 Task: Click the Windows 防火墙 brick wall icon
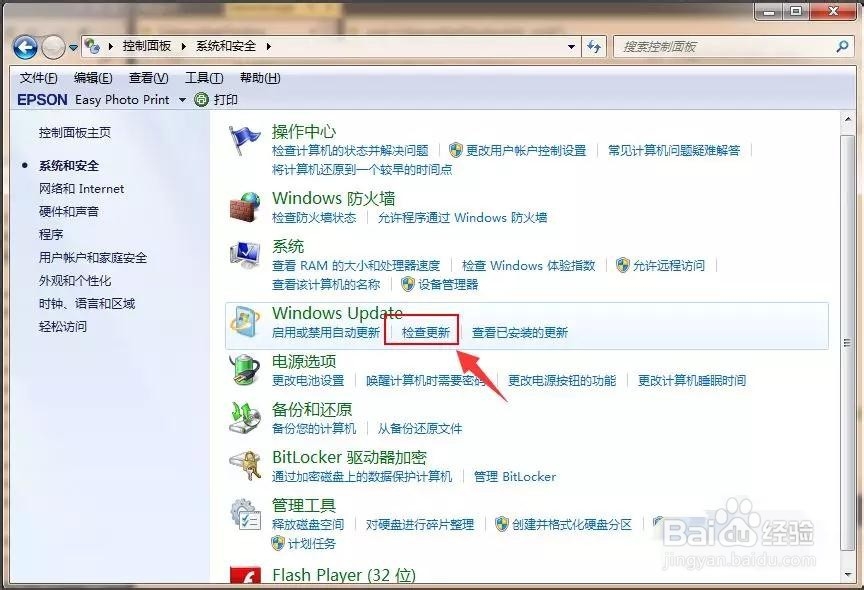click(243, 207)
